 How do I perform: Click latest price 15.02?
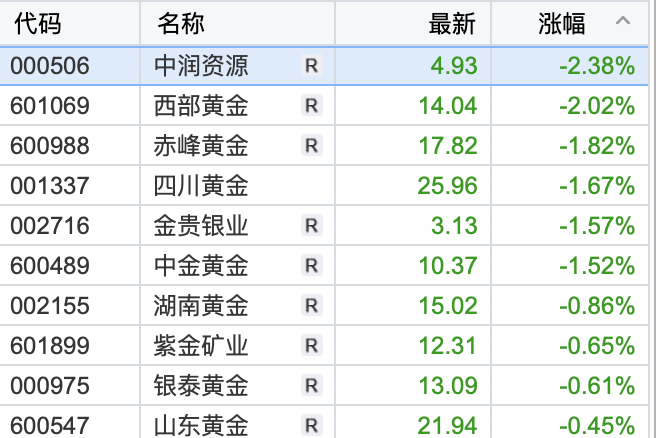click(x=448, y=305)
